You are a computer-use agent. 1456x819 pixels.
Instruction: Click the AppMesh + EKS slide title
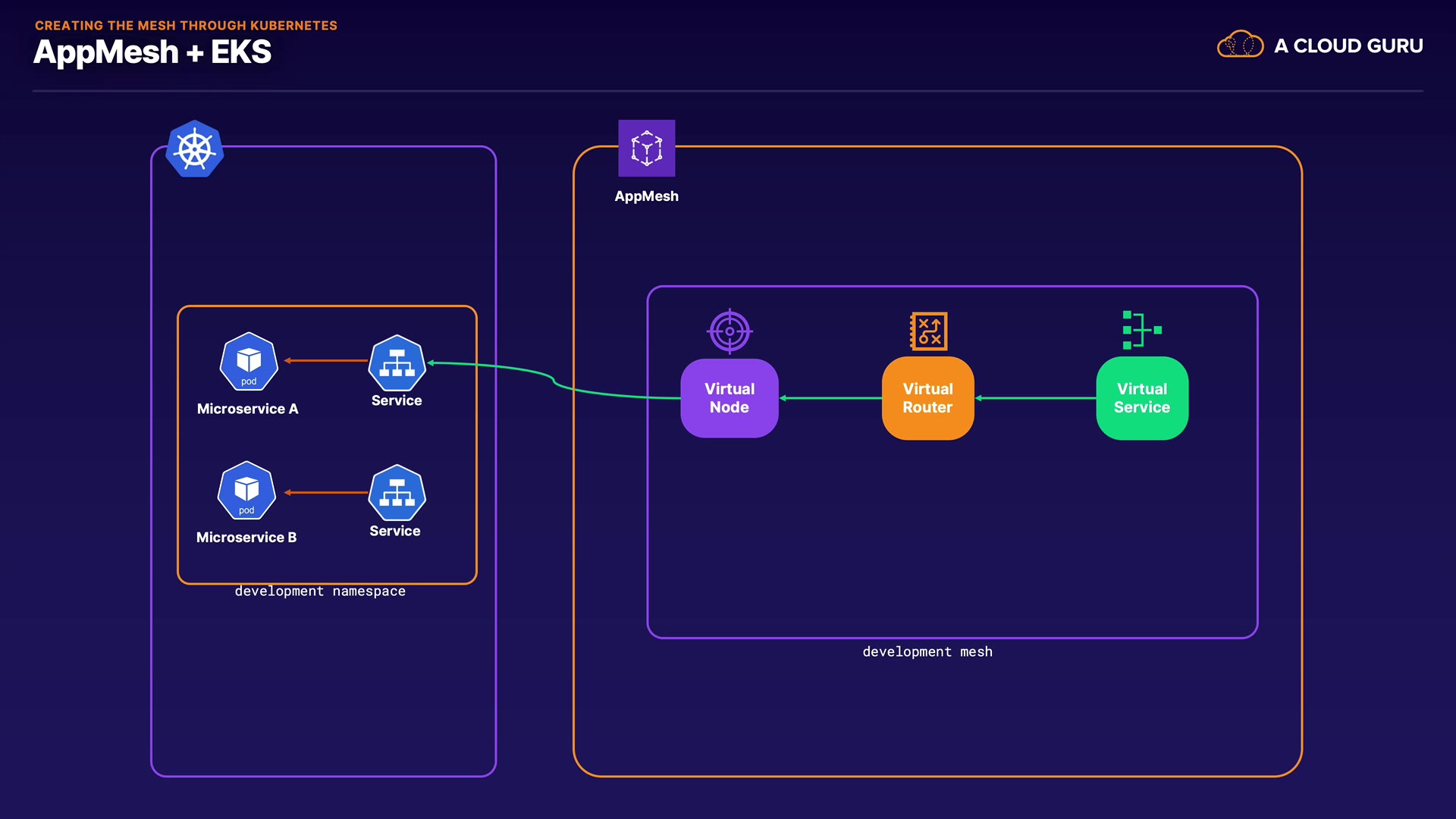pyautogui.click(x=152, y=52)
